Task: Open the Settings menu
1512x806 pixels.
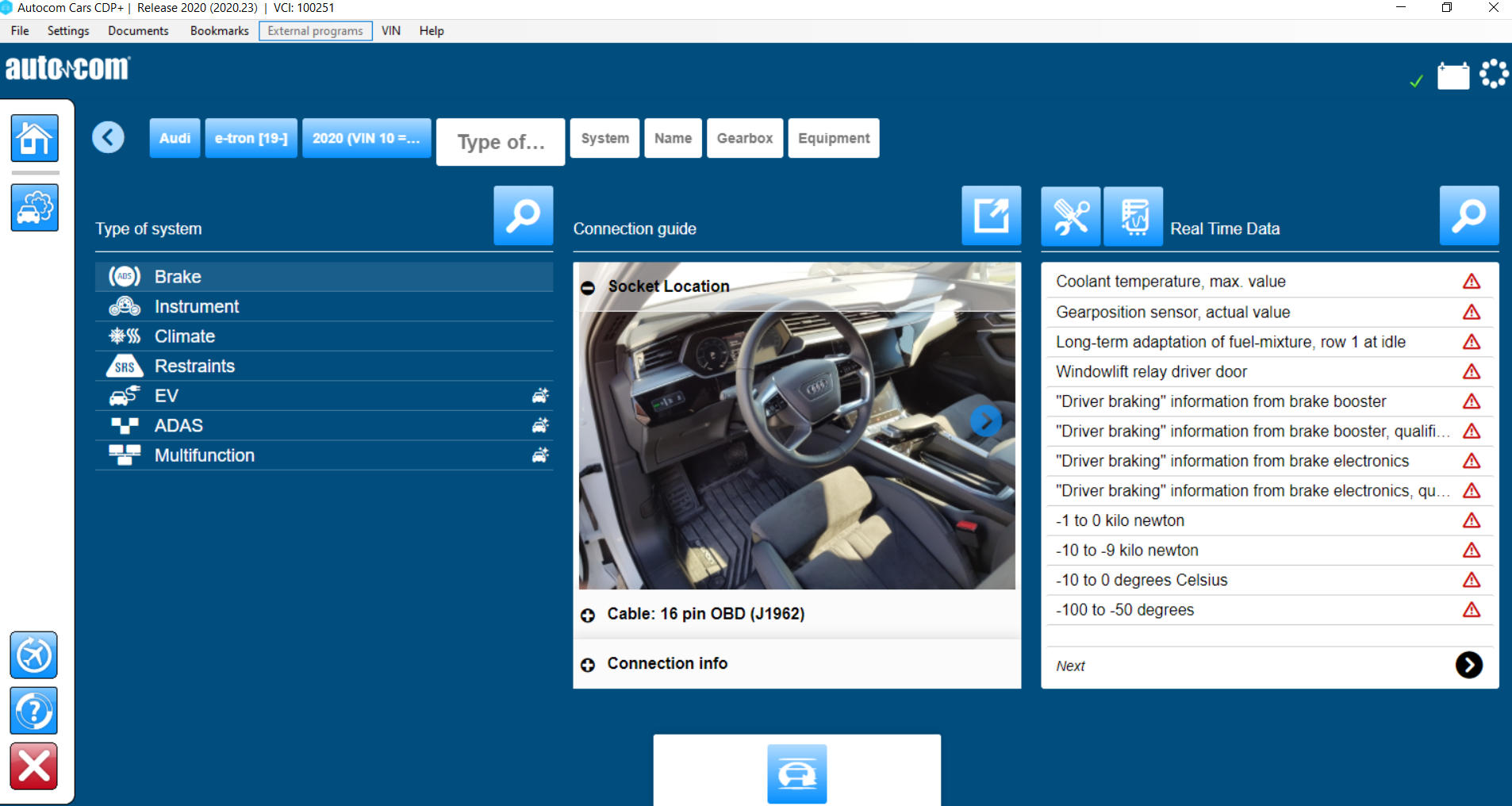Action: point(68,30)
